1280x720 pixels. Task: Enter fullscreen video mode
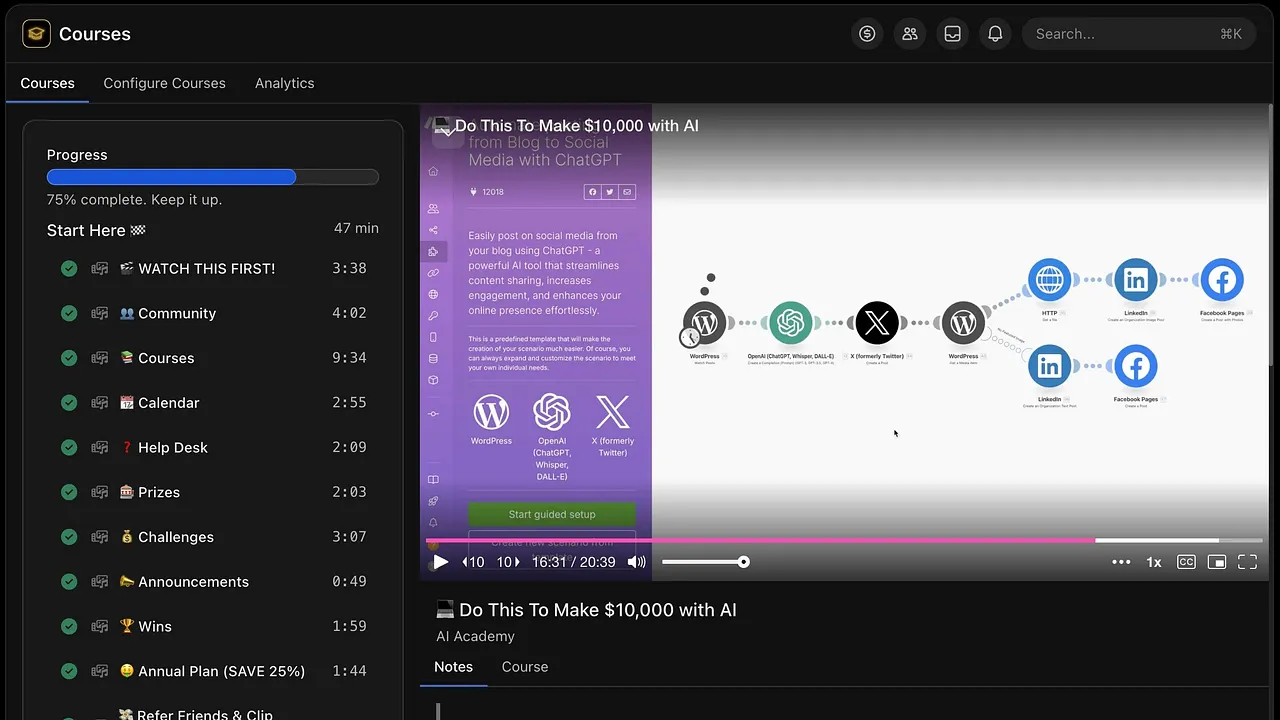[x=1247, y=562]
